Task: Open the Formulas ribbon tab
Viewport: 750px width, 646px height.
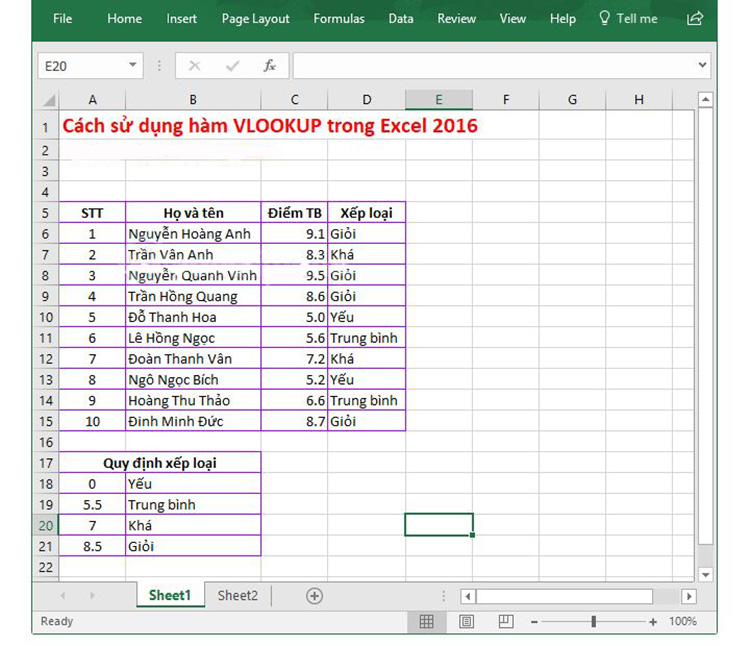Action: tap(339, 19)
